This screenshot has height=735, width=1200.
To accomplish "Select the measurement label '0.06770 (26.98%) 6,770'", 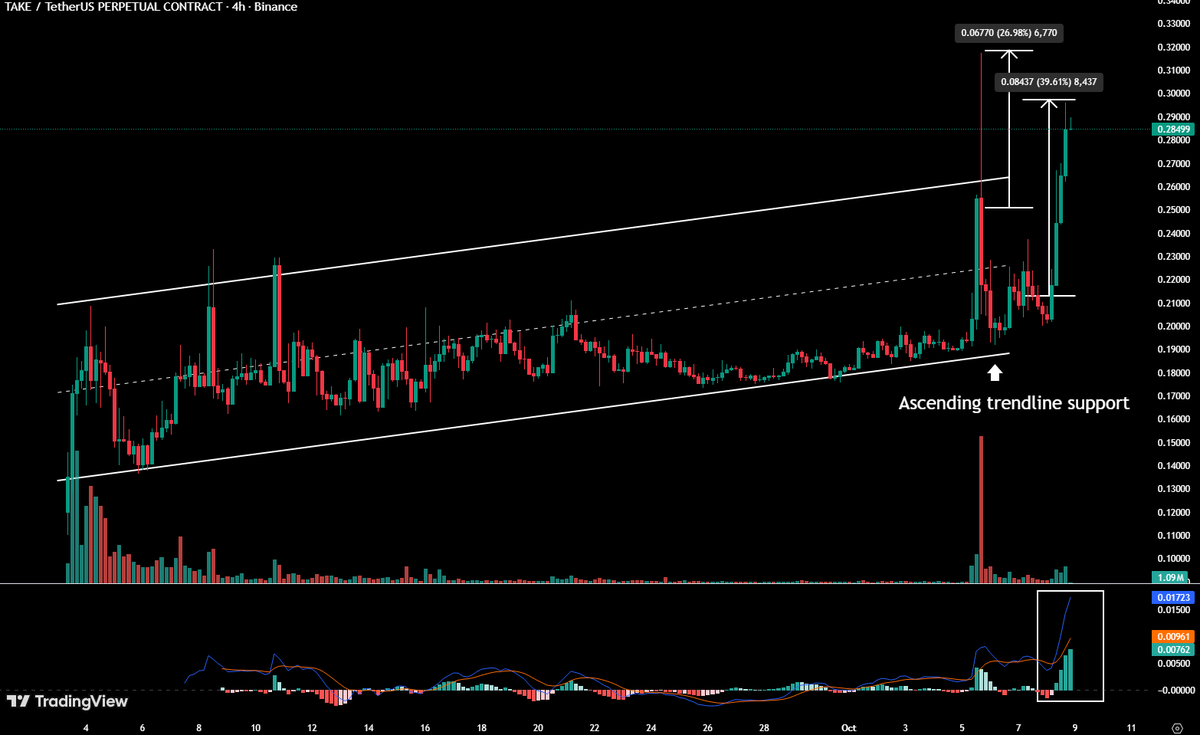I will (1007, 33).
